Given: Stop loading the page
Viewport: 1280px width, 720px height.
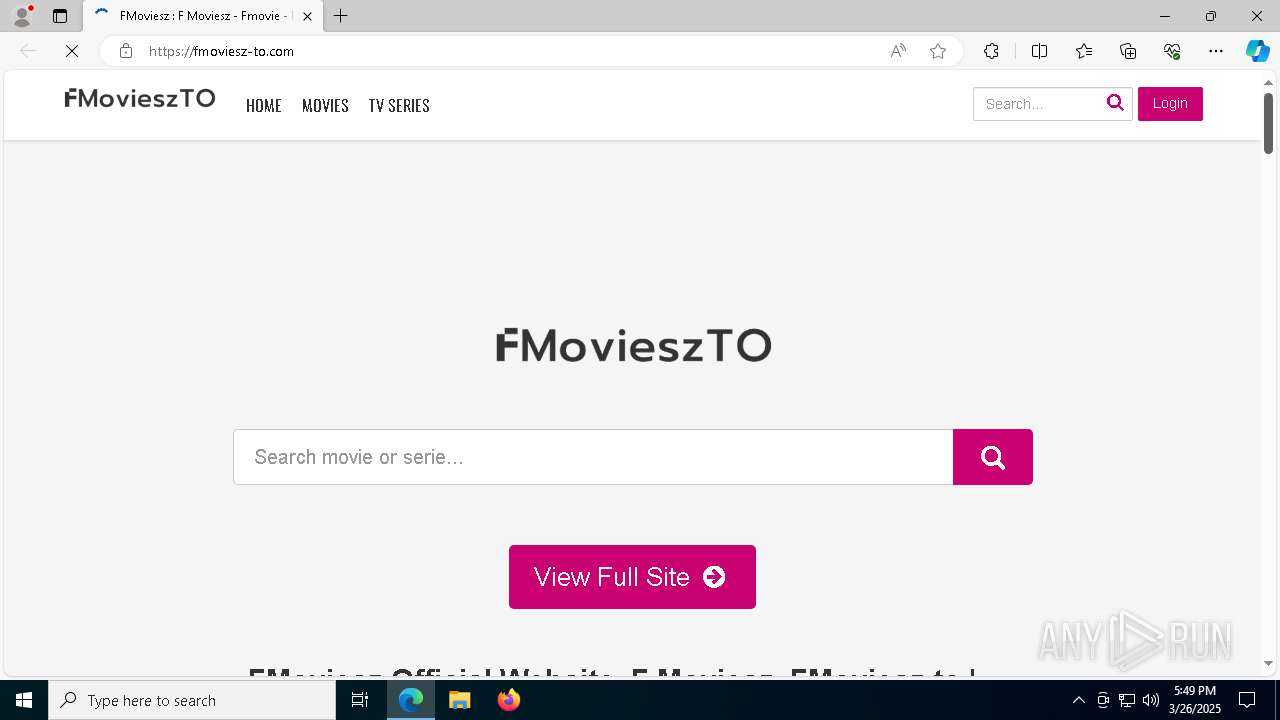Looking at the screenshot, I should click(72, 51).
